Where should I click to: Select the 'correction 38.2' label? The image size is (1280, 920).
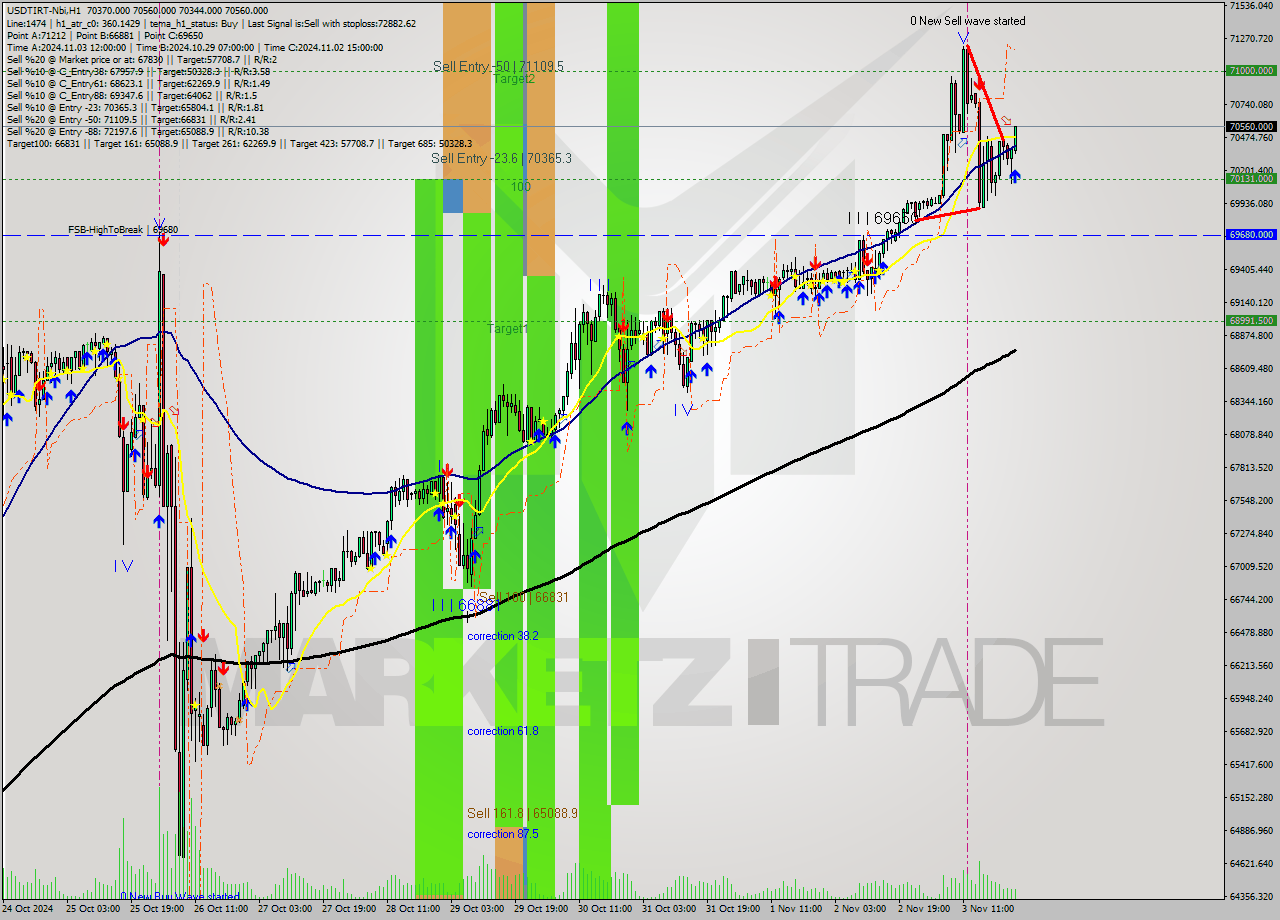503,636
